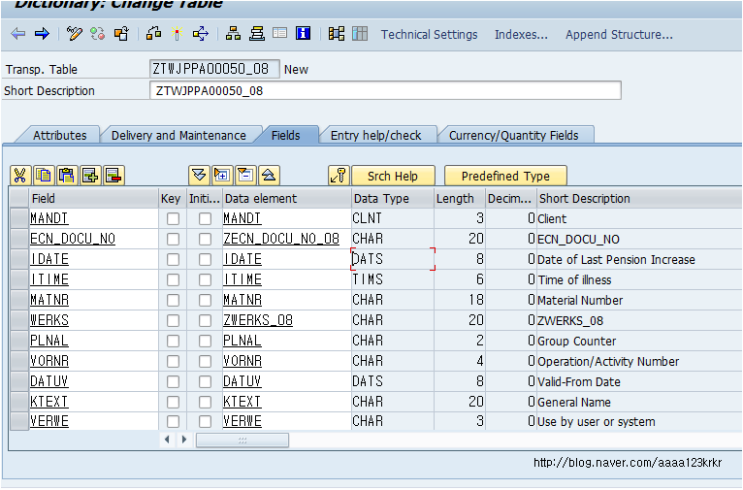
Task: Click the Predefined Type button
Action: pyautogui.click(x=506, y=176)
